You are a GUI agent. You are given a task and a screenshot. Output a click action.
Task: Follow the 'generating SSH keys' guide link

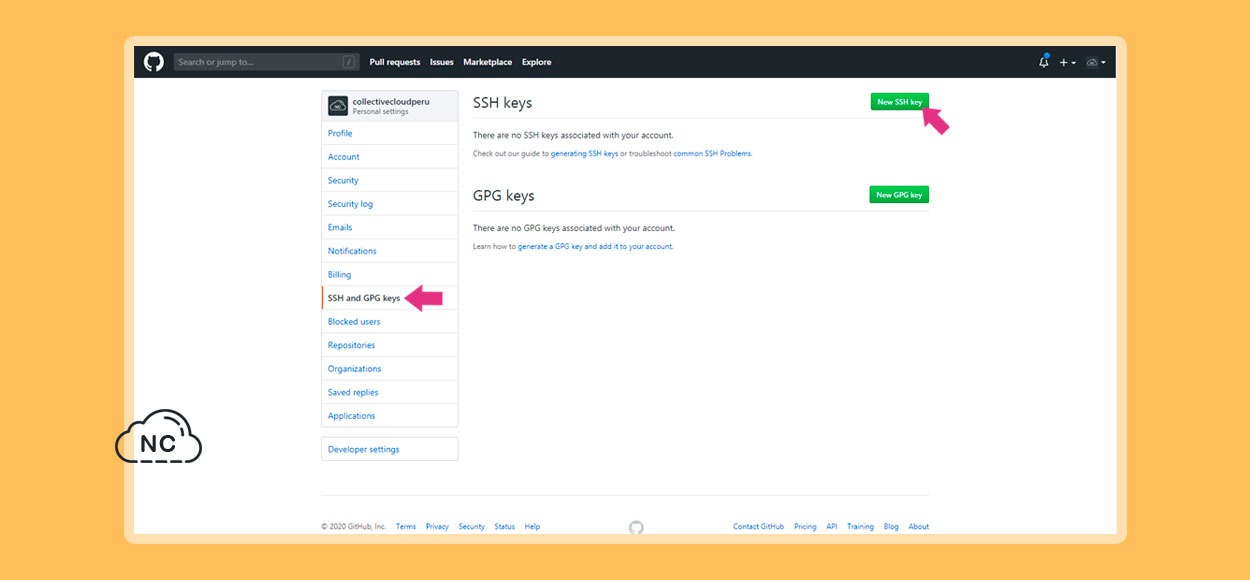click(584, 154)
